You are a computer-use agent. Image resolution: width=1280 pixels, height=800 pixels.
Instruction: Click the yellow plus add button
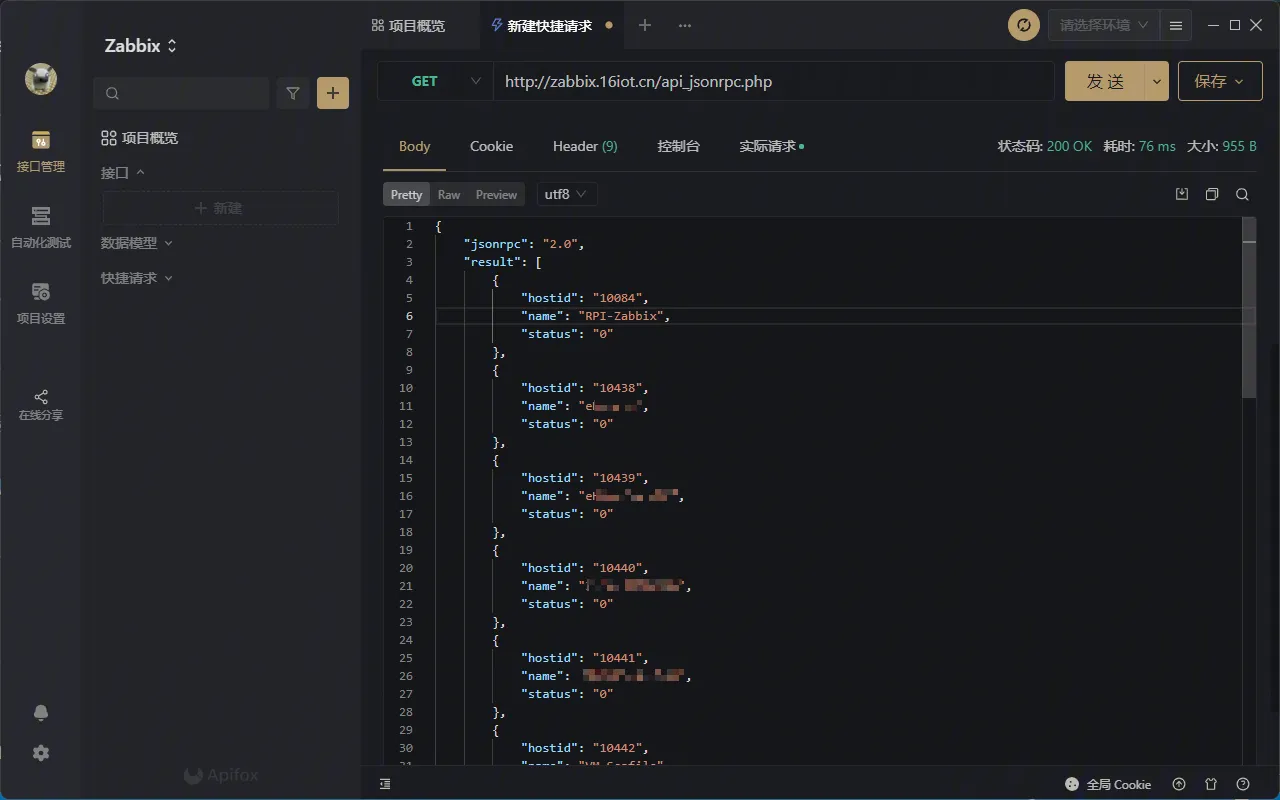333,93
